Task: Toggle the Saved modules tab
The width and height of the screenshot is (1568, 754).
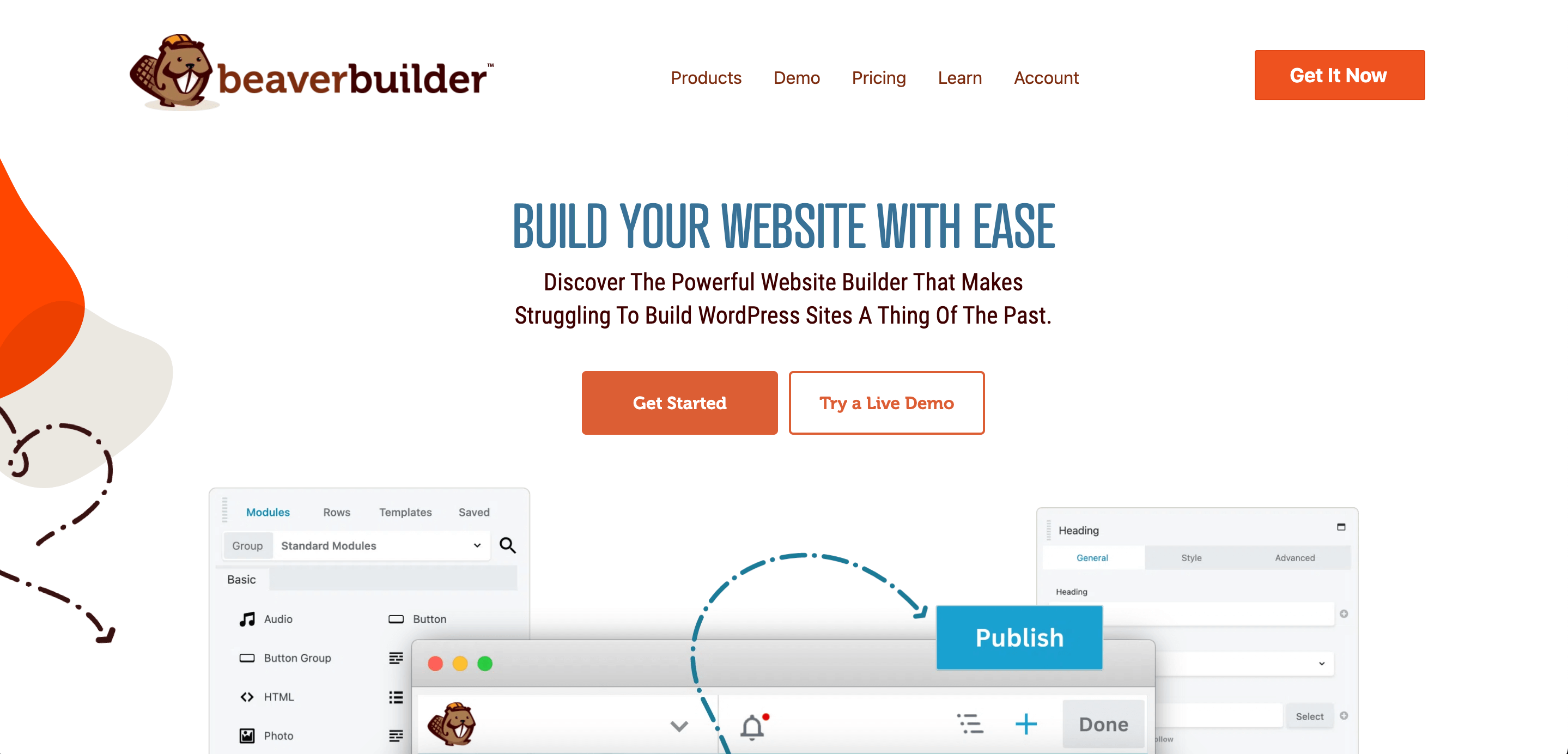Action: coord(475,513)
